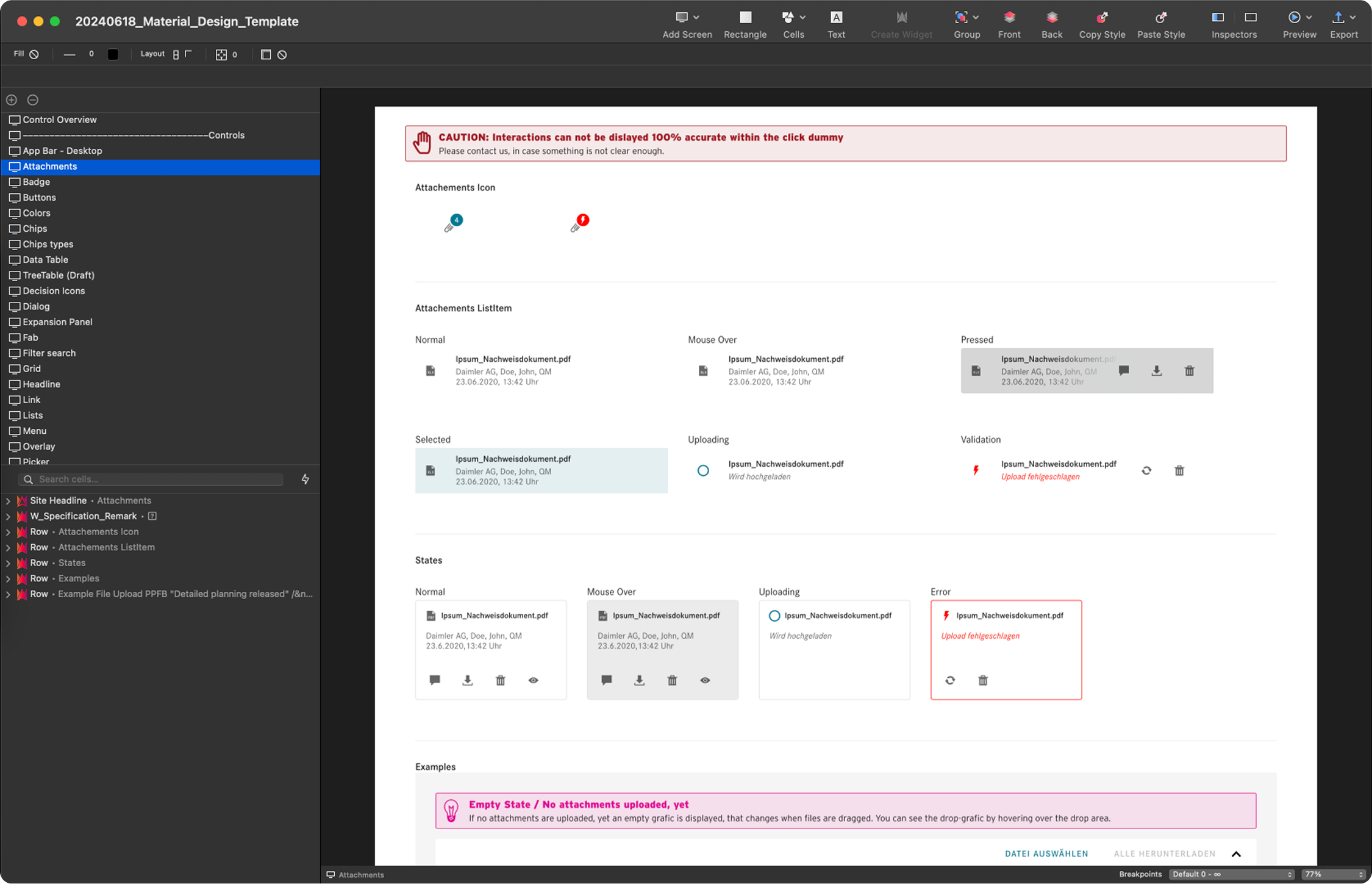Viewport: 1372px width, 884px height.
Task: Select the Control Overview screen
Action: tap(161, 120)
